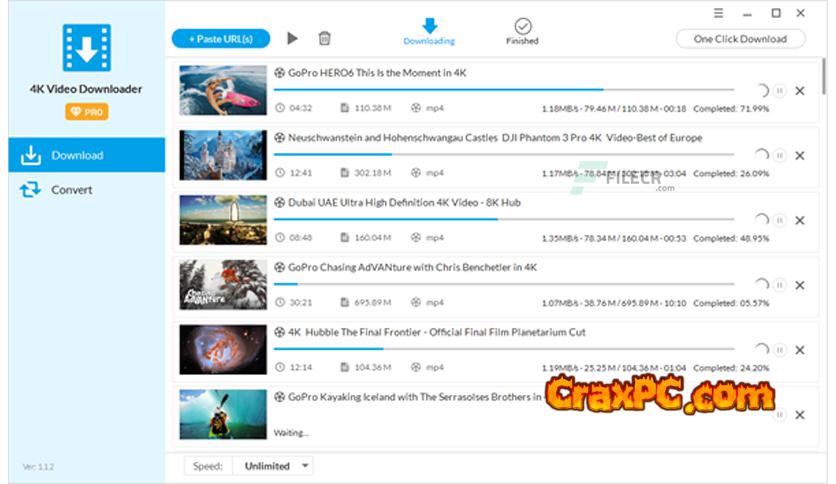Click the film reel icon beside GoPro HERO6 title
This screenshot has width=836, height=484.
point(279,72)
